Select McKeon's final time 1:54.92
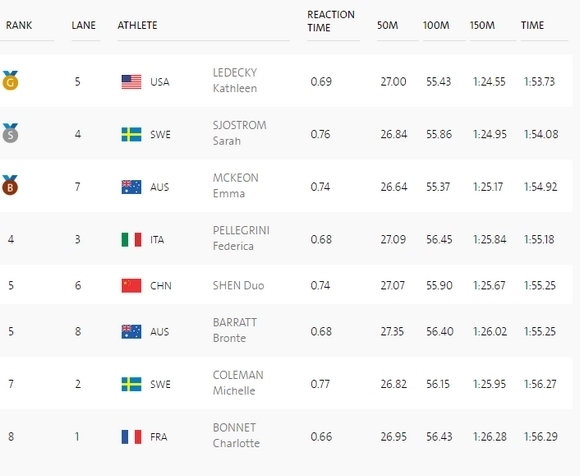580x476 pixels. click(540, 187)
